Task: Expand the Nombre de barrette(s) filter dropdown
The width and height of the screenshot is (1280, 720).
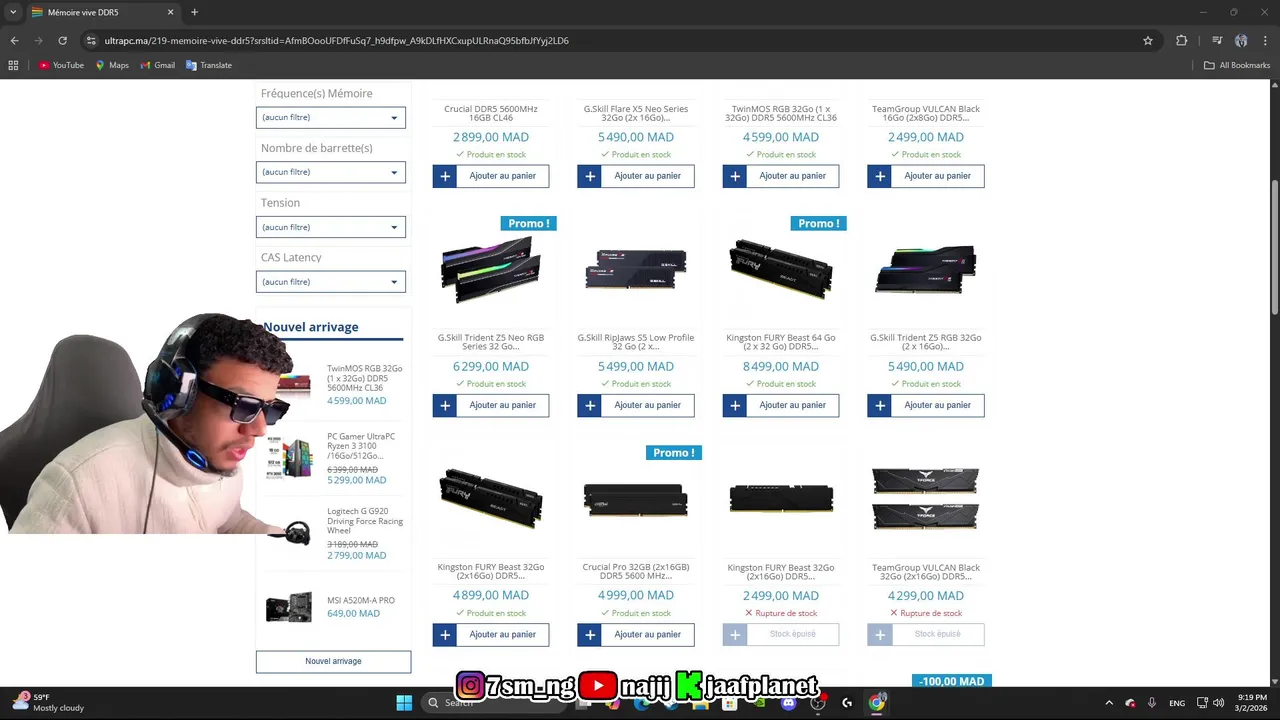Action: tap(330, 172)
